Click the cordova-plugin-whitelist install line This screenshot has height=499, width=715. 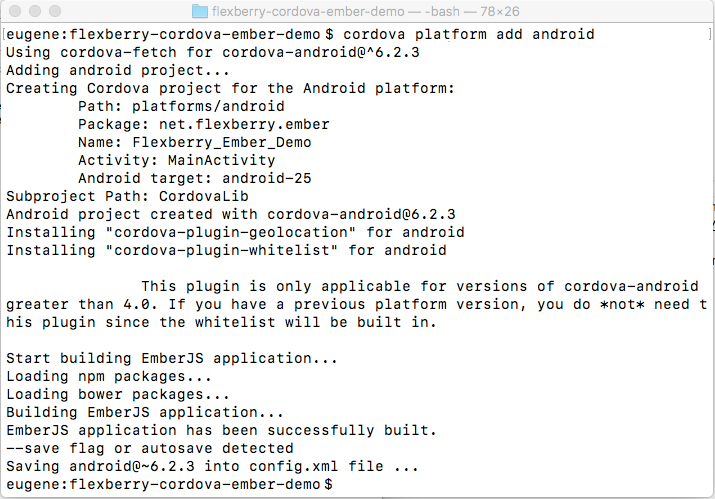tap(226, 250)
